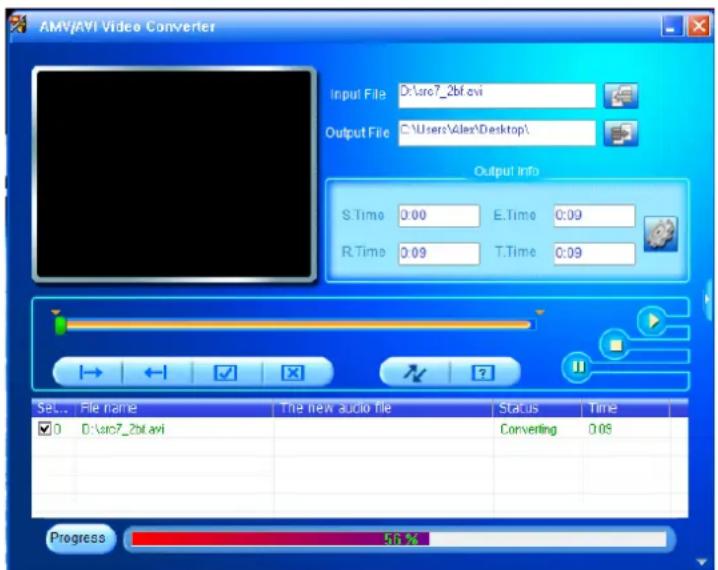Focus the Output File path field

pyautogui.click(x=497, y=133)
